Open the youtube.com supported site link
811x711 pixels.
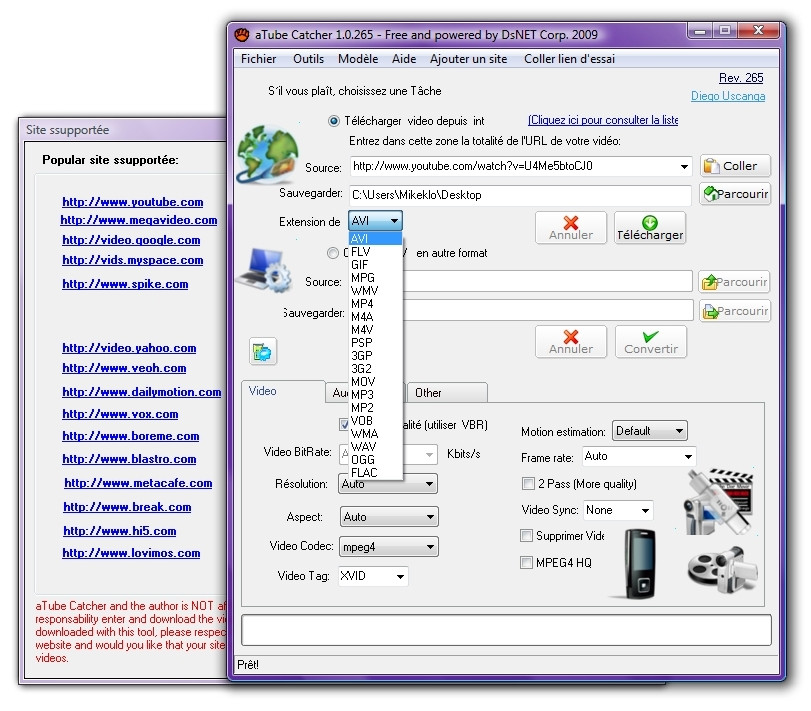(x=132, y=202)
